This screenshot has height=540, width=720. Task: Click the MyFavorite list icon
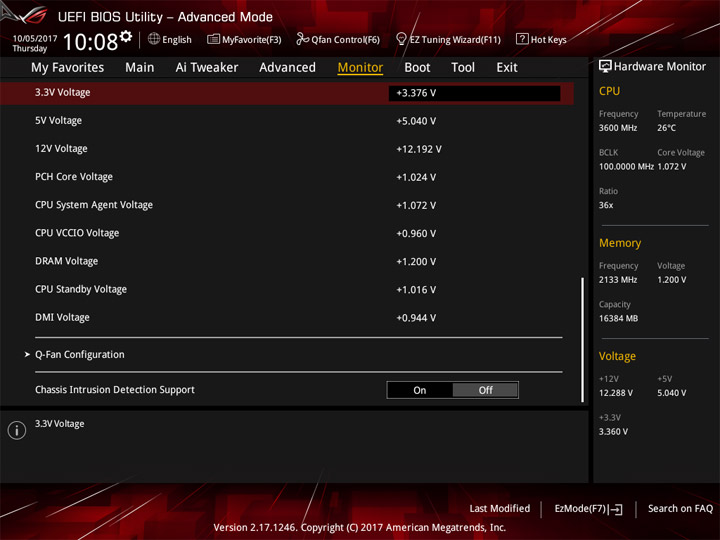[213, 39]
